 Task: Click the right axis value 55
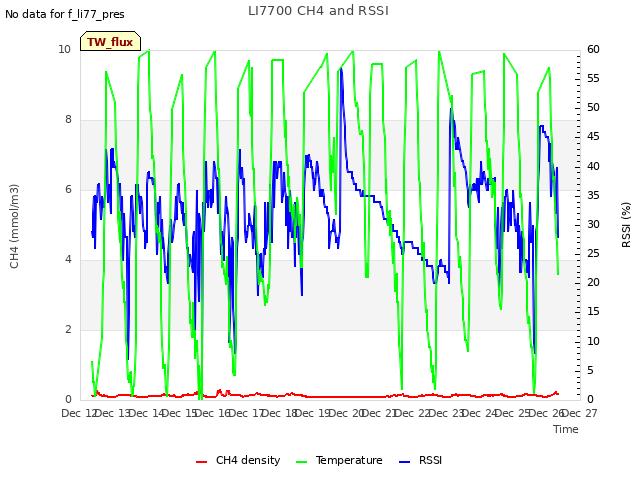593,78
